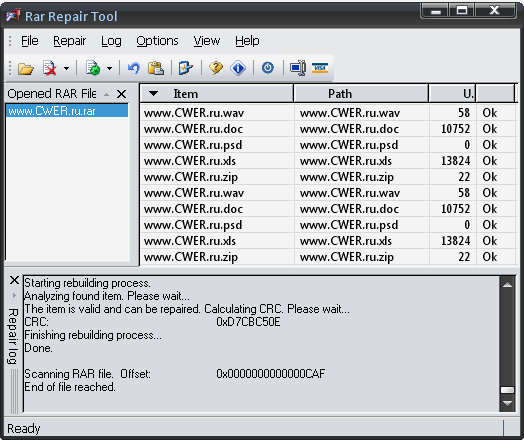Click the Item column sort arrow

153,94
